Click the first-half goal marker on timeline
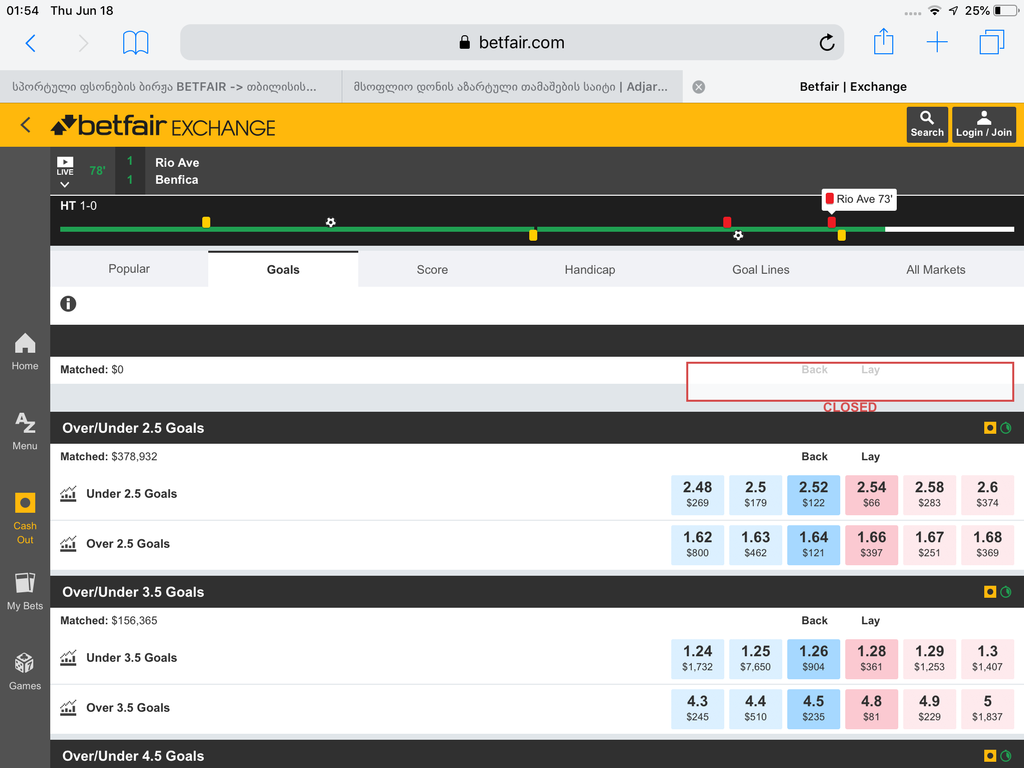Image resolution: width=1024 pixels, height=768 pixels. tap(330, 222)
